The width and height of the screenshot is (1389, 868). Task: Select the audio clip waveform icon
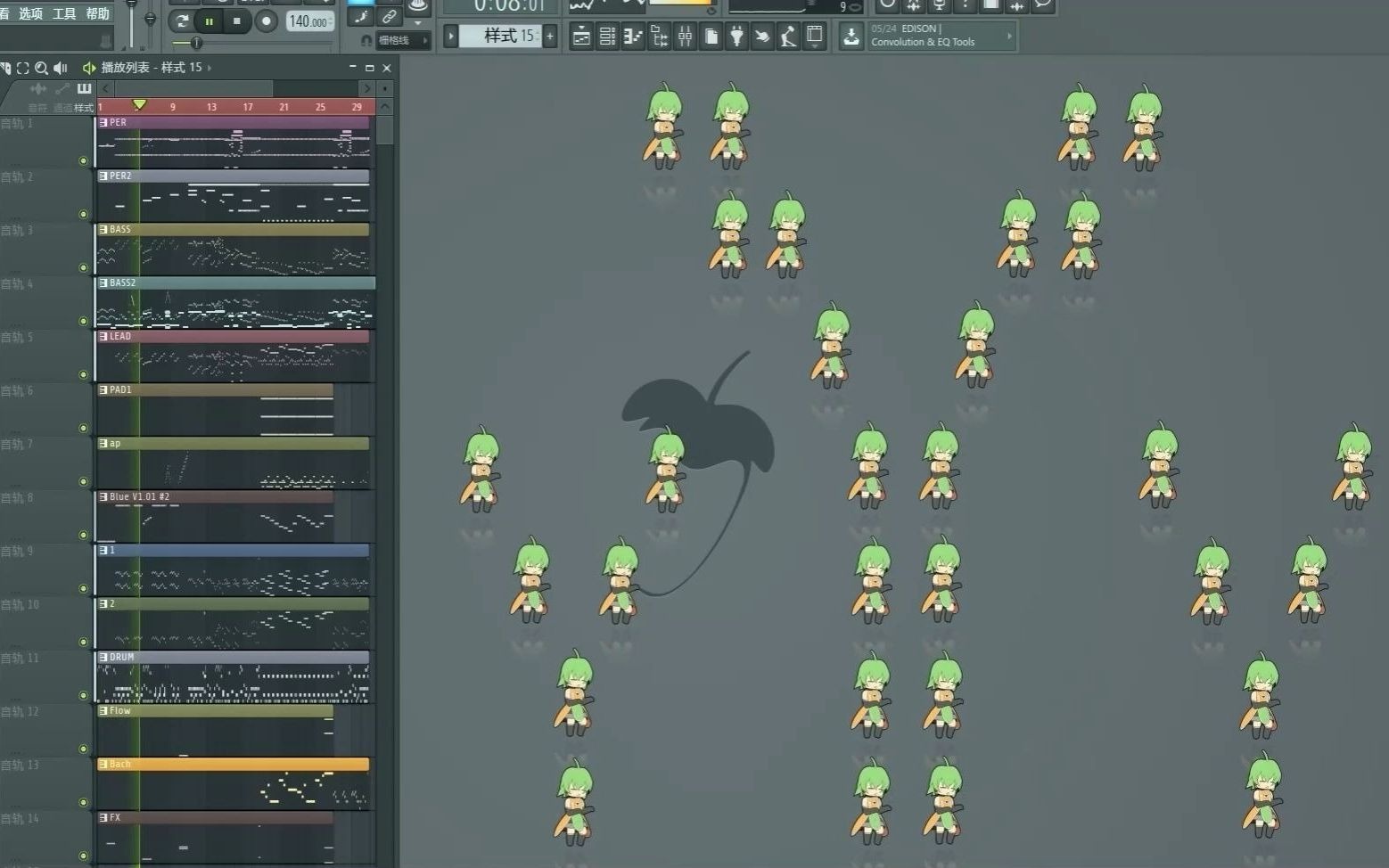[x=38, y=88]
